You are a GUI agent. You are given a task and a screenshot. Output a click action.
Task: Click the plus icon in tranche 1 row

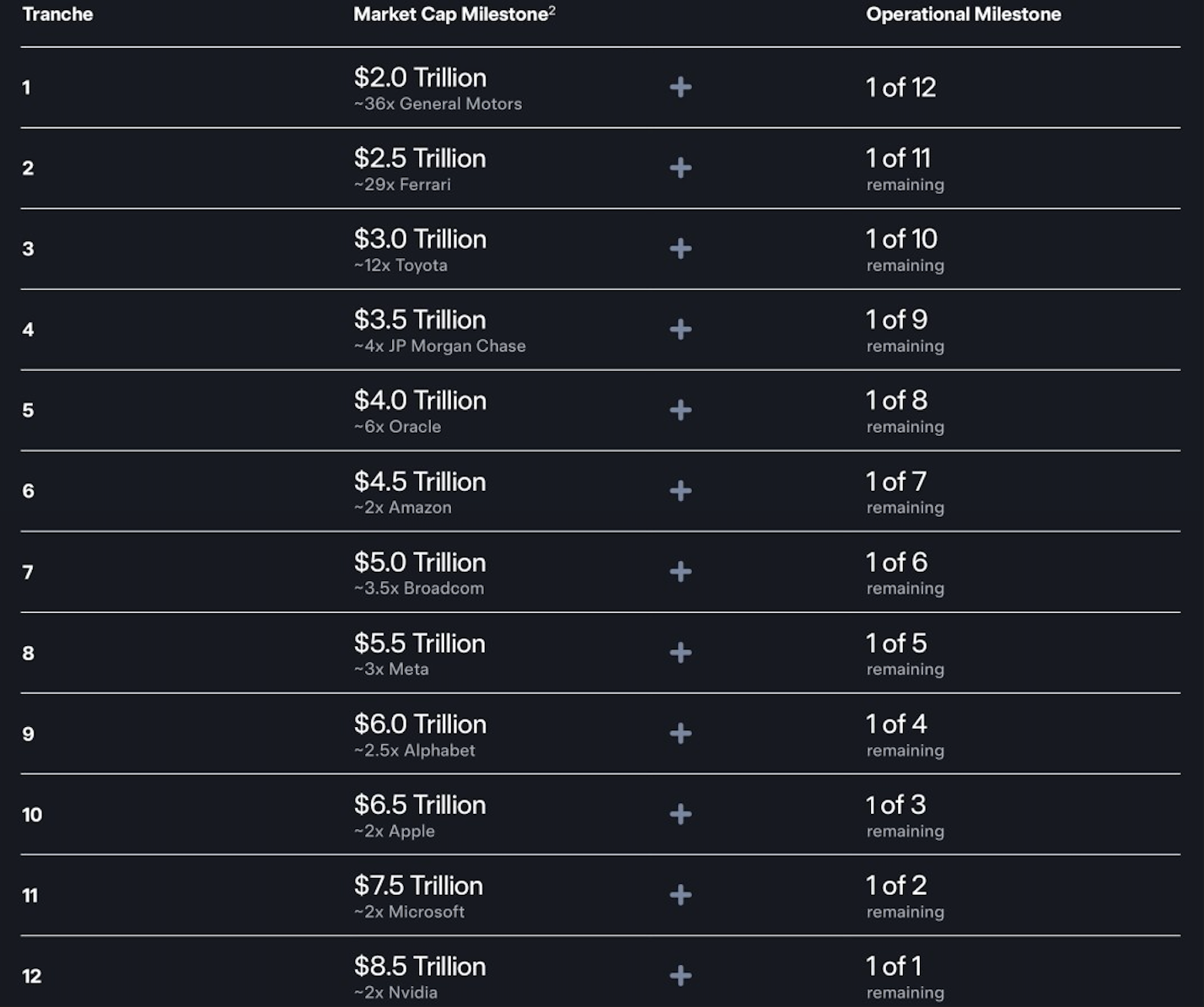[680, 87]
